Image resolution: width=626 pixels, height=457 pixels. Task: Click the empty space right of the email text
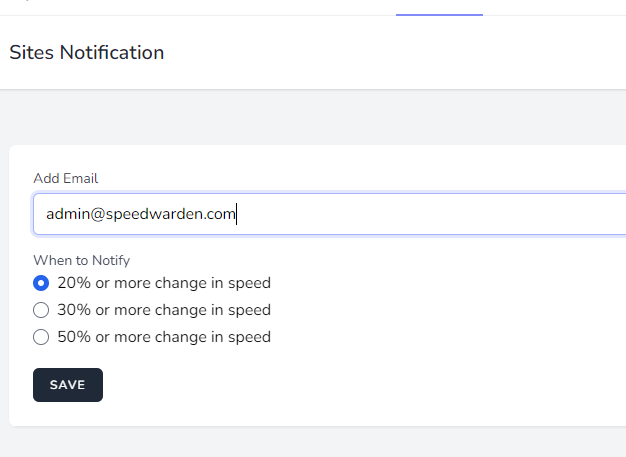point(430,214)
